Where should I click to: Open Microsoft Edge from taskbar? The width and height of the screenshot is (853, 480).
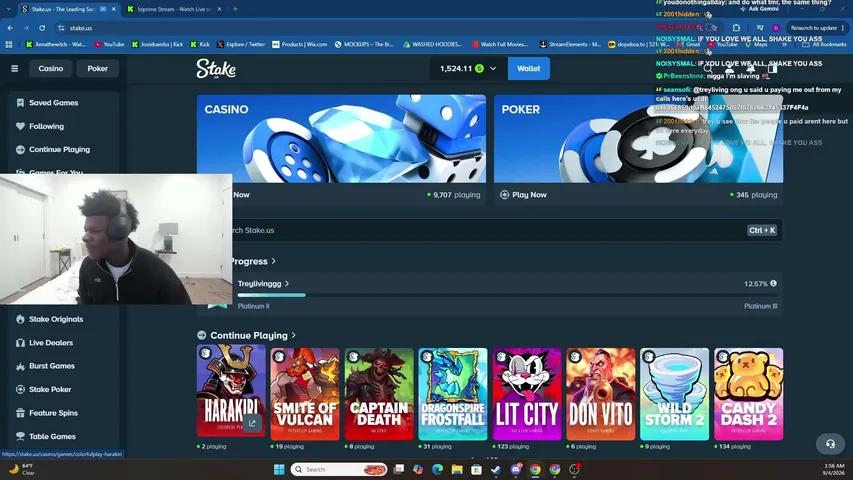tap(437, 469)
